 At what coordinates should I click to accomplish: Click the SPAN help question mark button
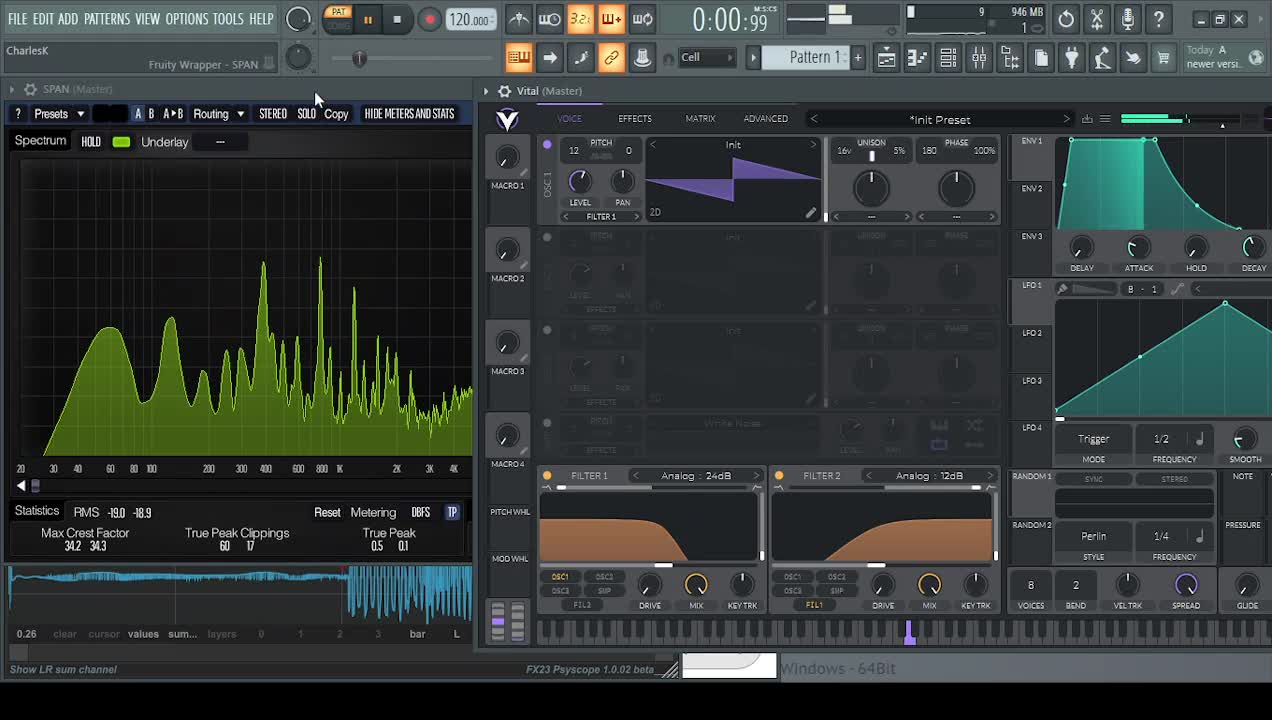(17, 114)
